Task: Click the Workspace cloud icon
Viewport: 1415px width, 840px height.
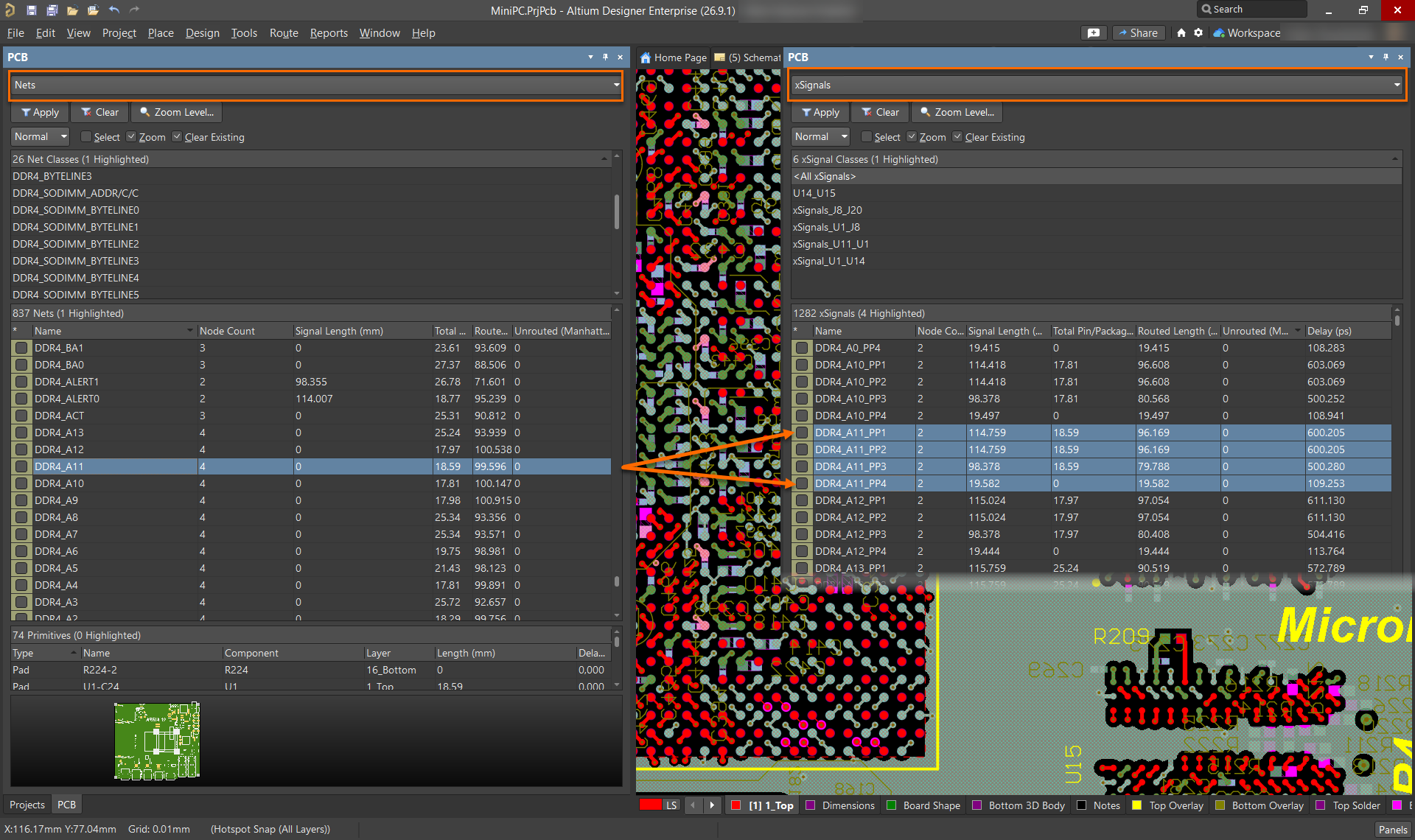Action: tap(1219, 33)
